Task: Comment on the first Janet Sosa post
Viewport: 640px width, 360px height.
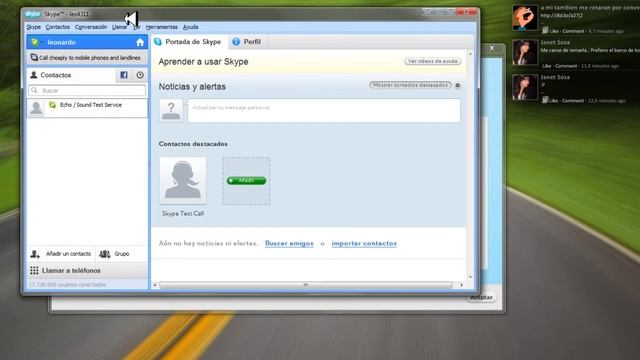Action: [x=566, y=66]
